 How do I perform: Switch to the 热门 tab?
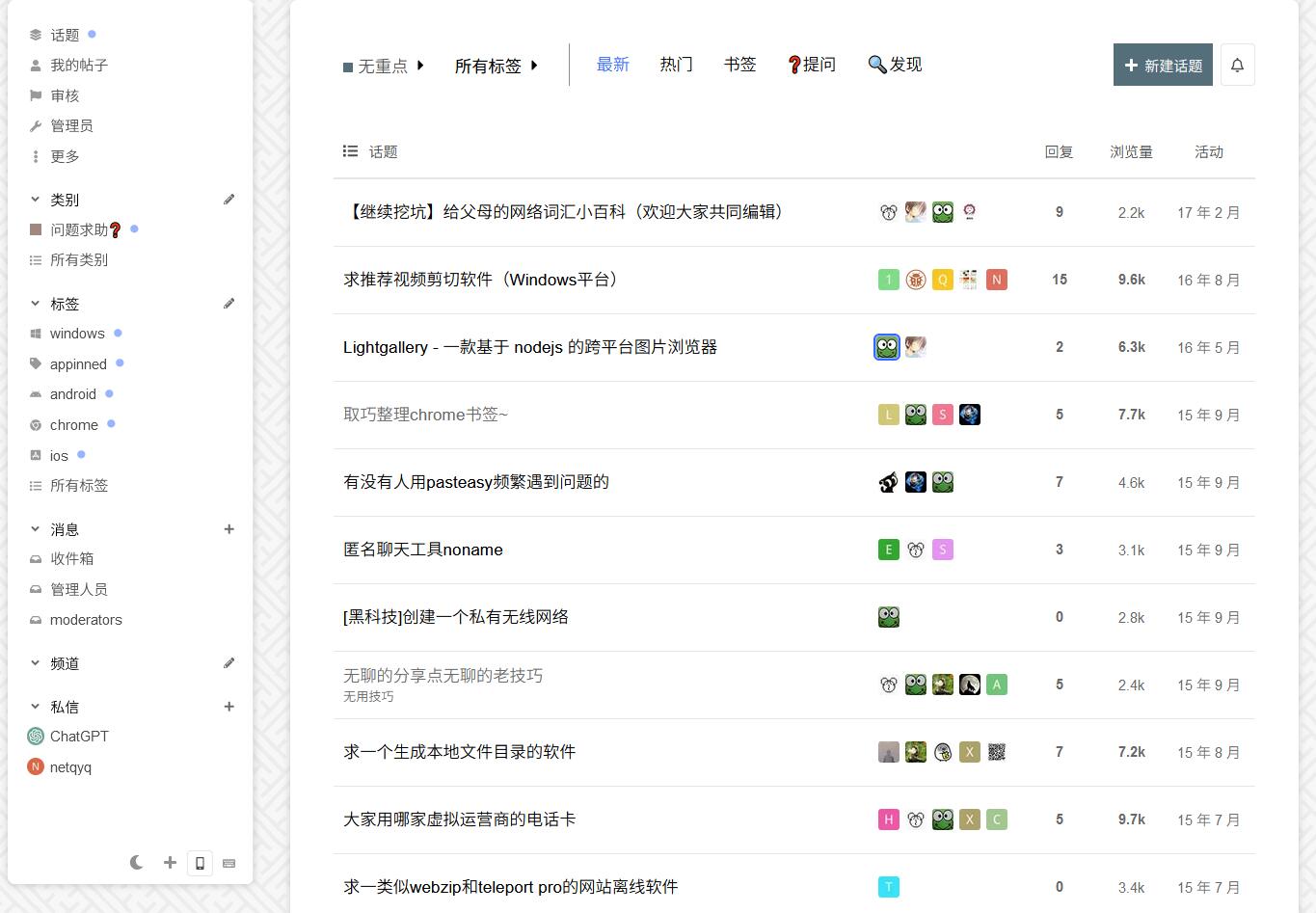(676, 65)
